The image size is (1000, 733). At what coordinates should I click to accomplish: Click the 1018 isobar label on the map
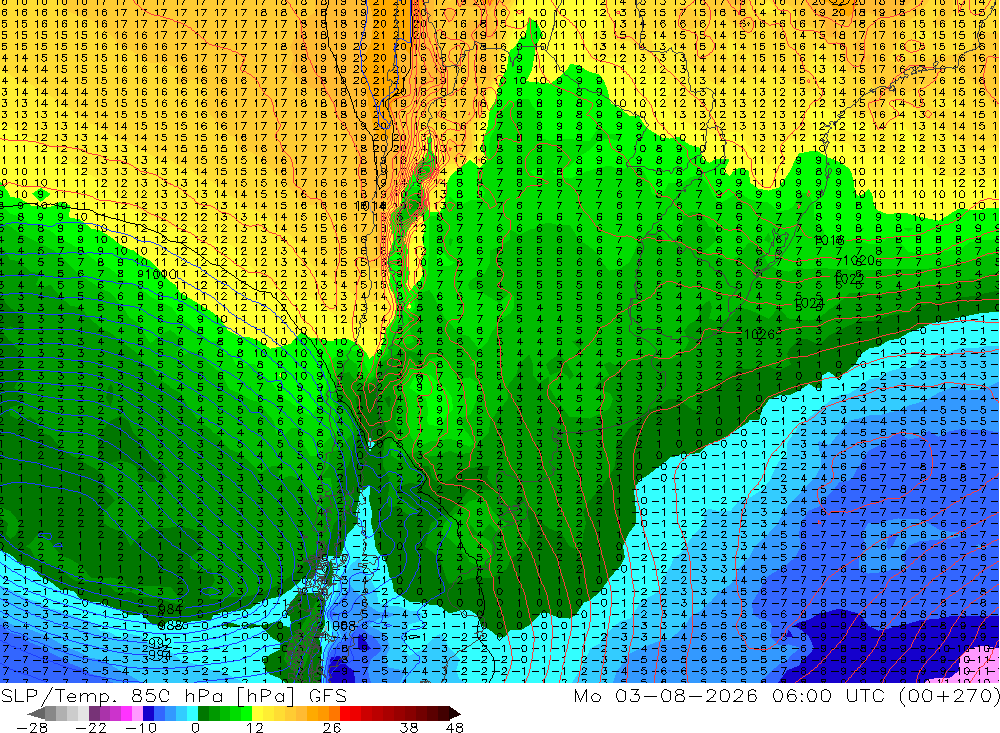coord(830,241)
